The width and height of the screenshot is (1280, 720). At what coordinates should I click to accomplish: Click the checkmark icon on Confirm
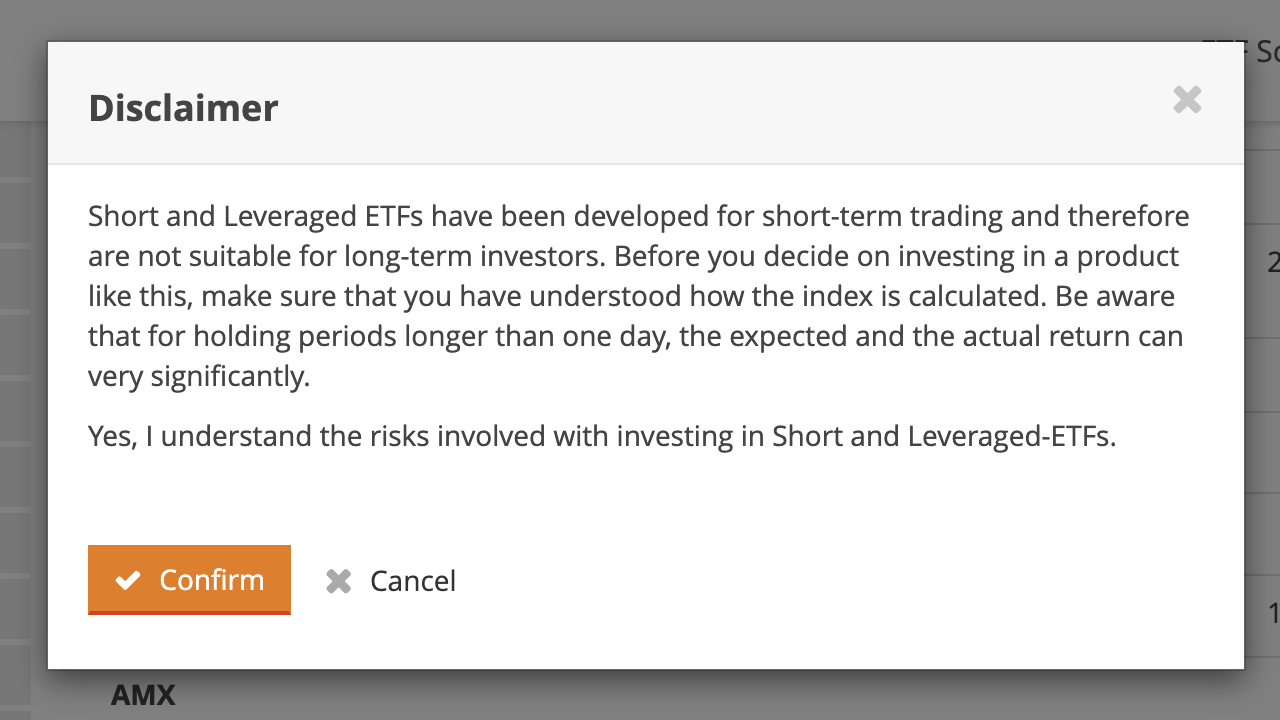(127, 581)
